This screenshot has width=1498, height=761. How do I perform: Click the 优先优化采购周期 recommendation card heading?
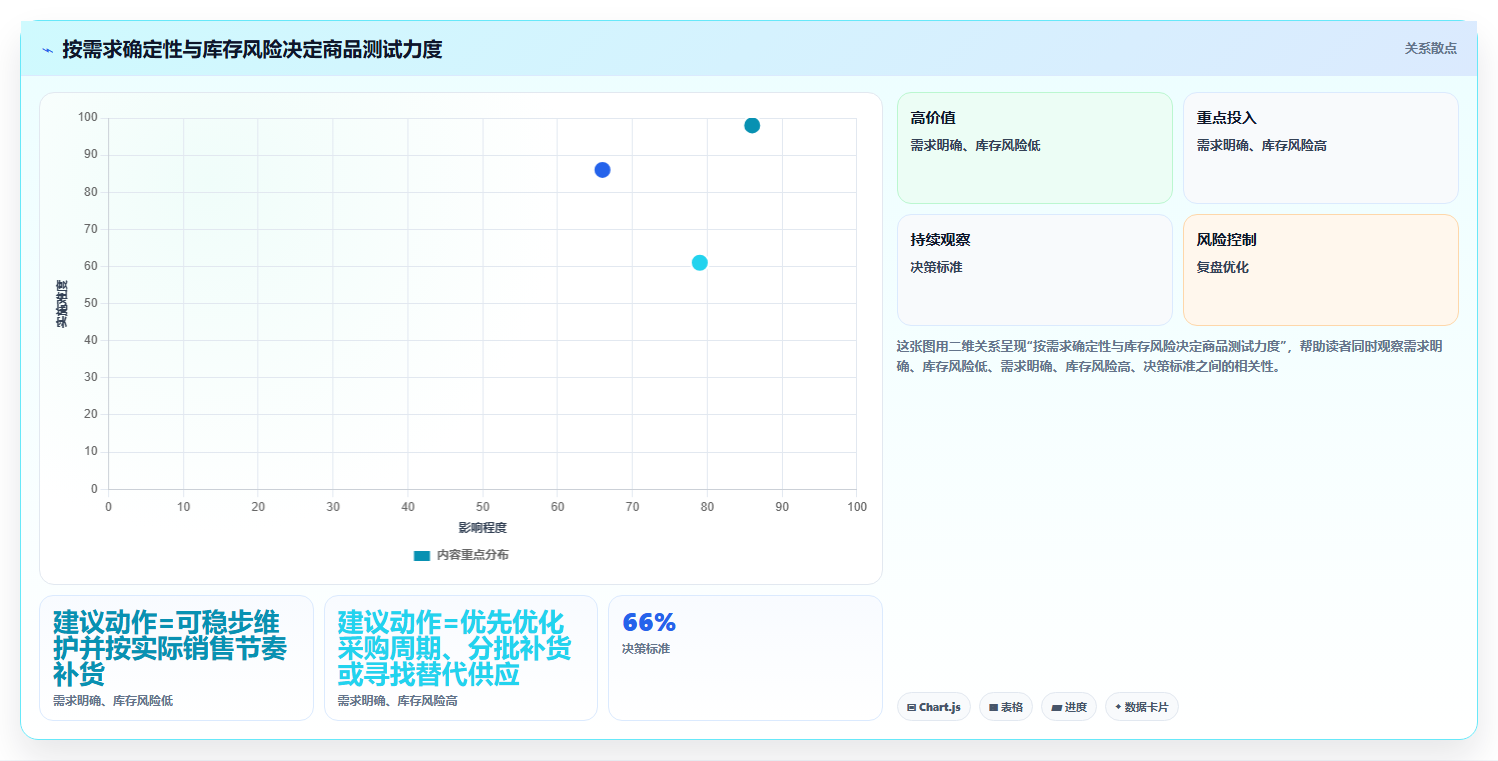pyautogui.click(x=454, y=648)
